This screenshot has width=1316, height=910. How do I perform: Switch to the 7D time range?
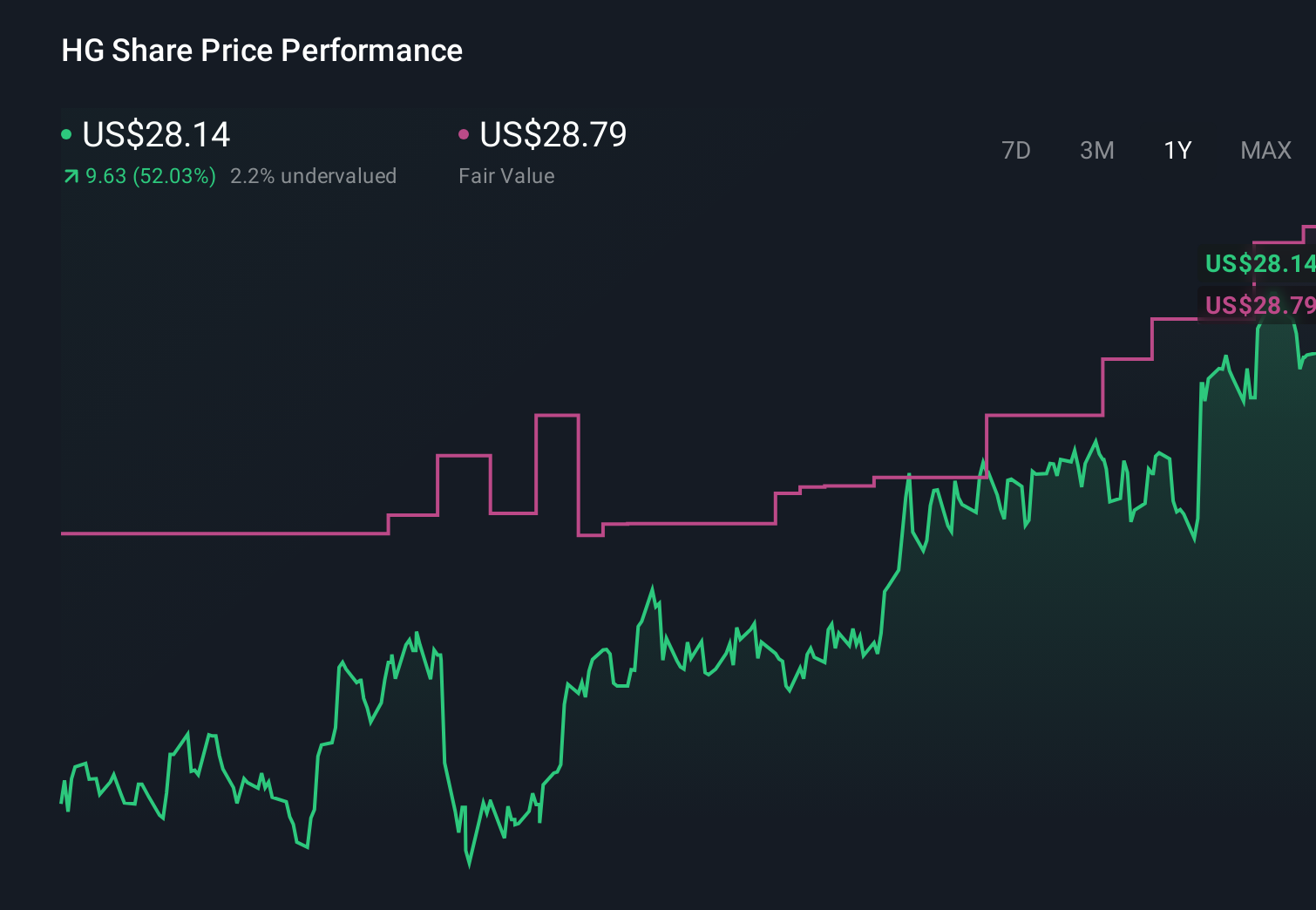click(1016, 150)
